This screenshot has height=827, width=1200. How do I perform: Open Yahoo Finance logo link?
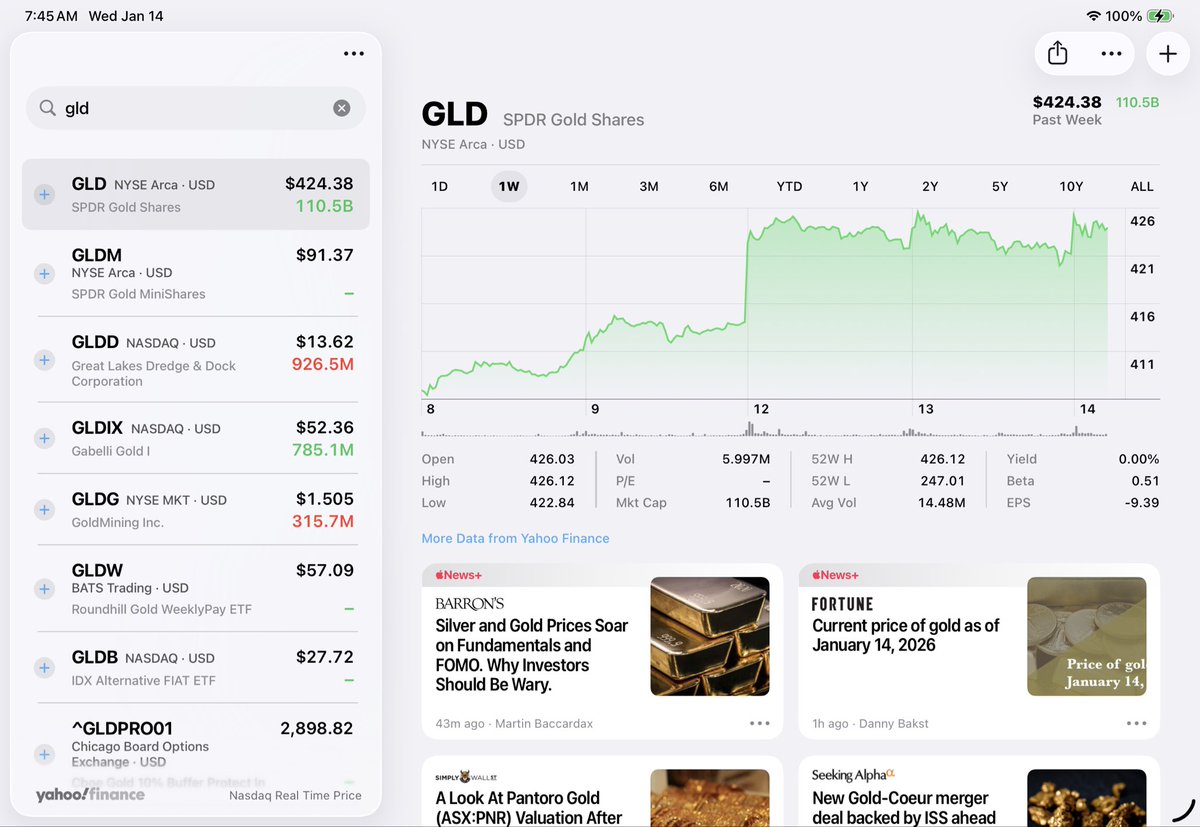(x=90, y=795)
